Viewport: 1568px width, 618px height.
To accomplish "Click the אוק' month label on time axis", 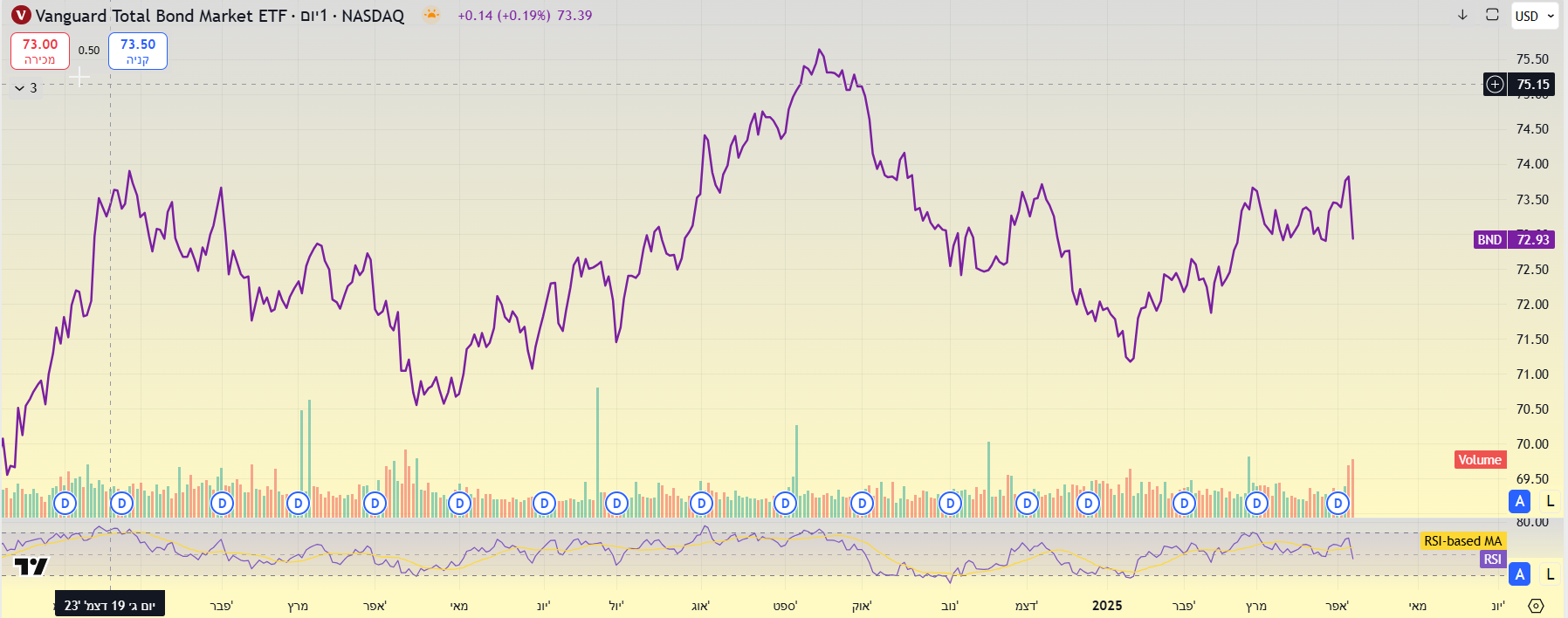I will click(862, 606).
